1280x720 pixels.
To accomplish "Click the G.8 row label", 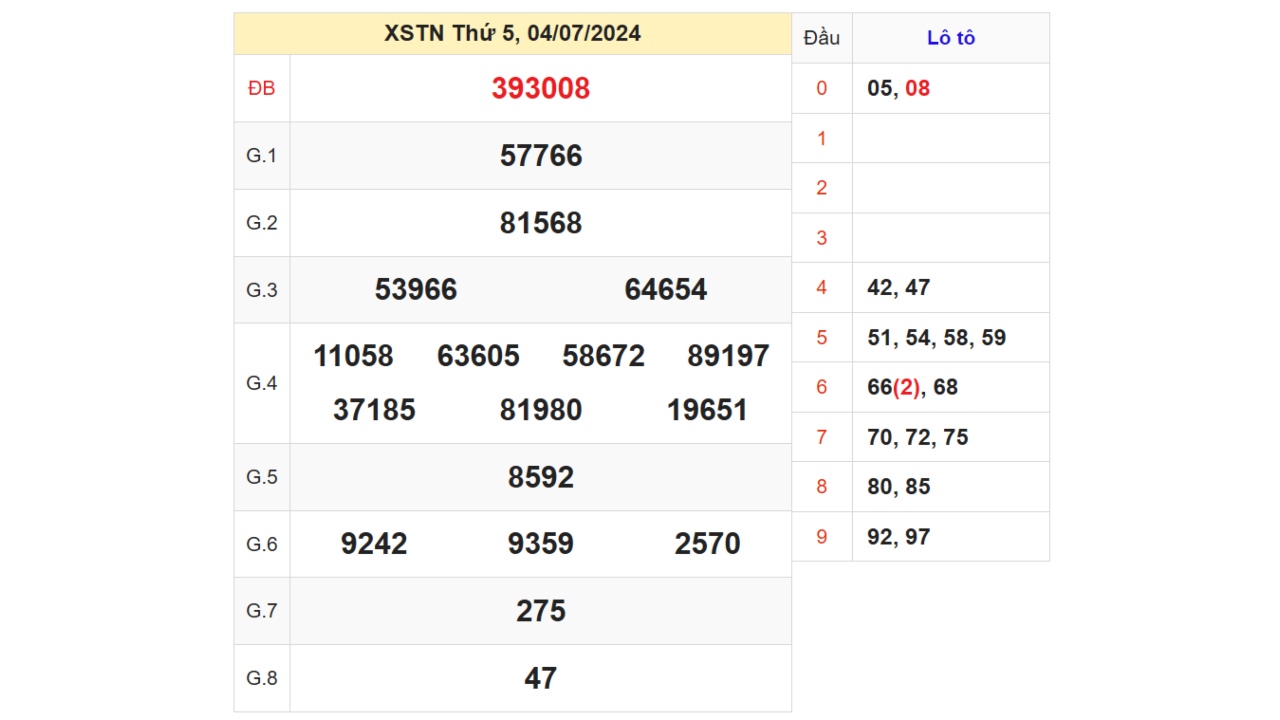I will pyautogui.click(x=262, y=678).
